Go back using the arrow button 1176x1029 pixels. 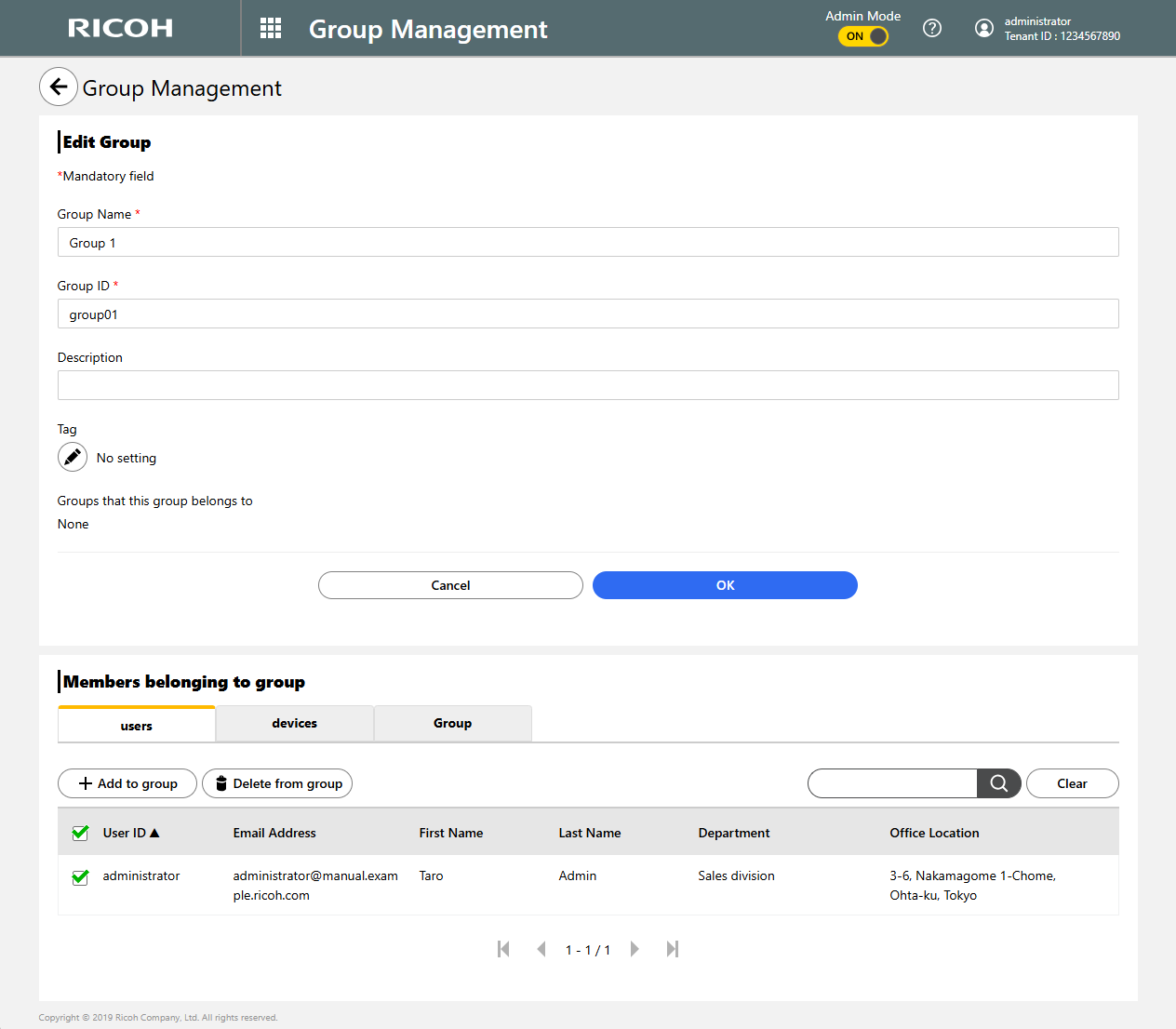pos(59,87)
